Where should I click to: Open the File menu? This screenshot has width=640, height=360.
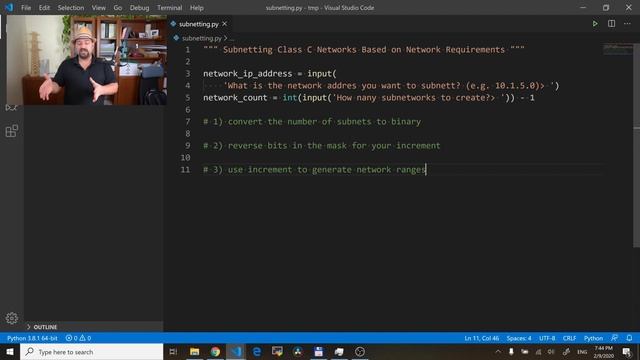pyautogui.click(x=26, y=8)
